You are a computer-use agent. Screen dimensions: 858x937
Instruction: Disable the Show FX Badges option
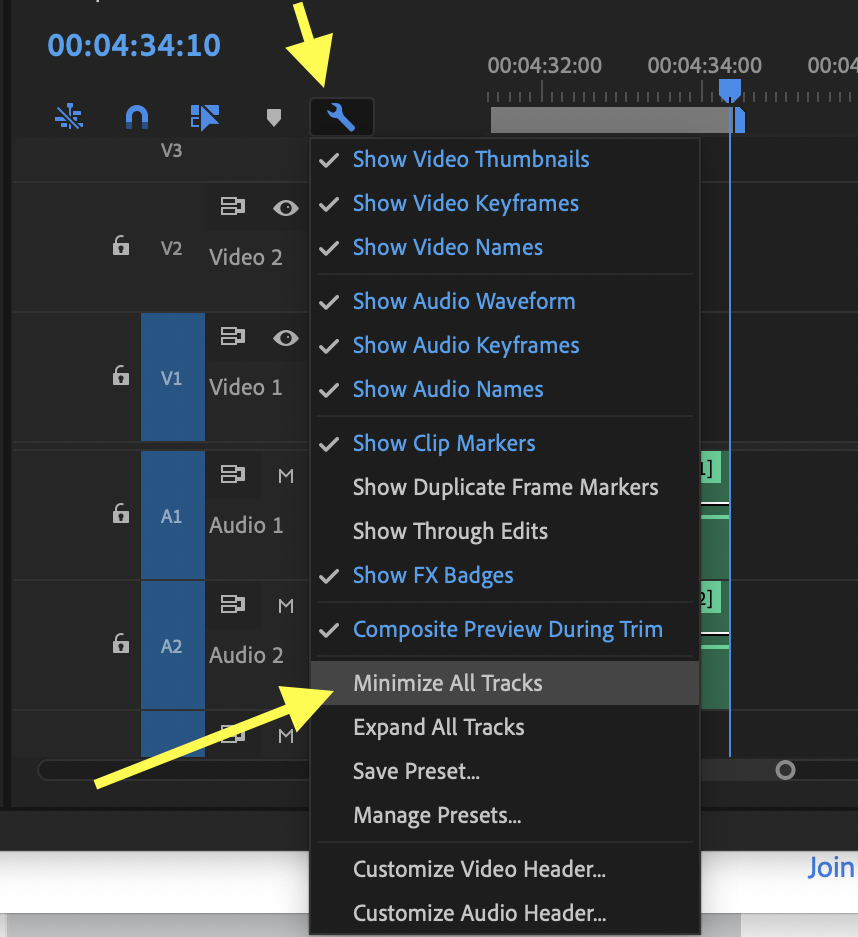click(x=433, y=575)
